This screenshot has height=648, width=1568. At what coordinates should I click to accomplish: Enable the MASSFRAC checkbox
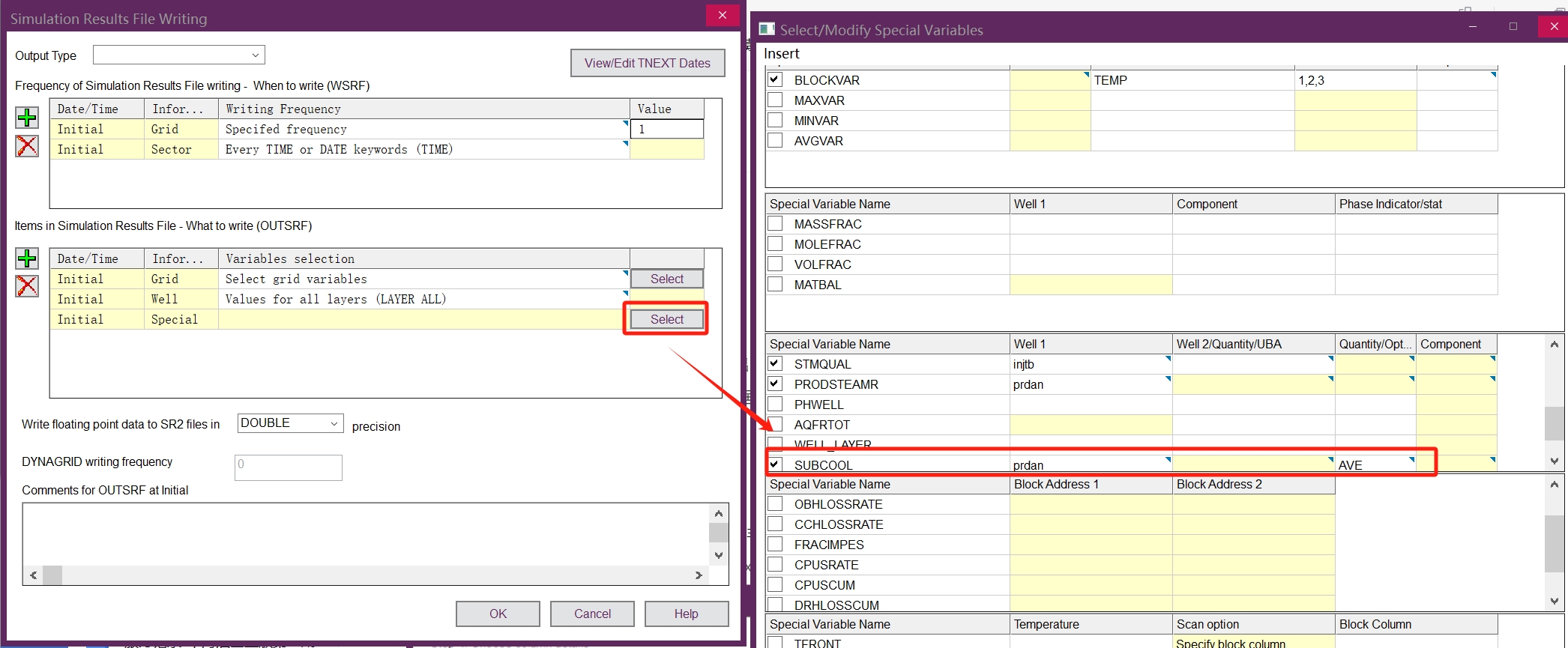pos(775,223)
